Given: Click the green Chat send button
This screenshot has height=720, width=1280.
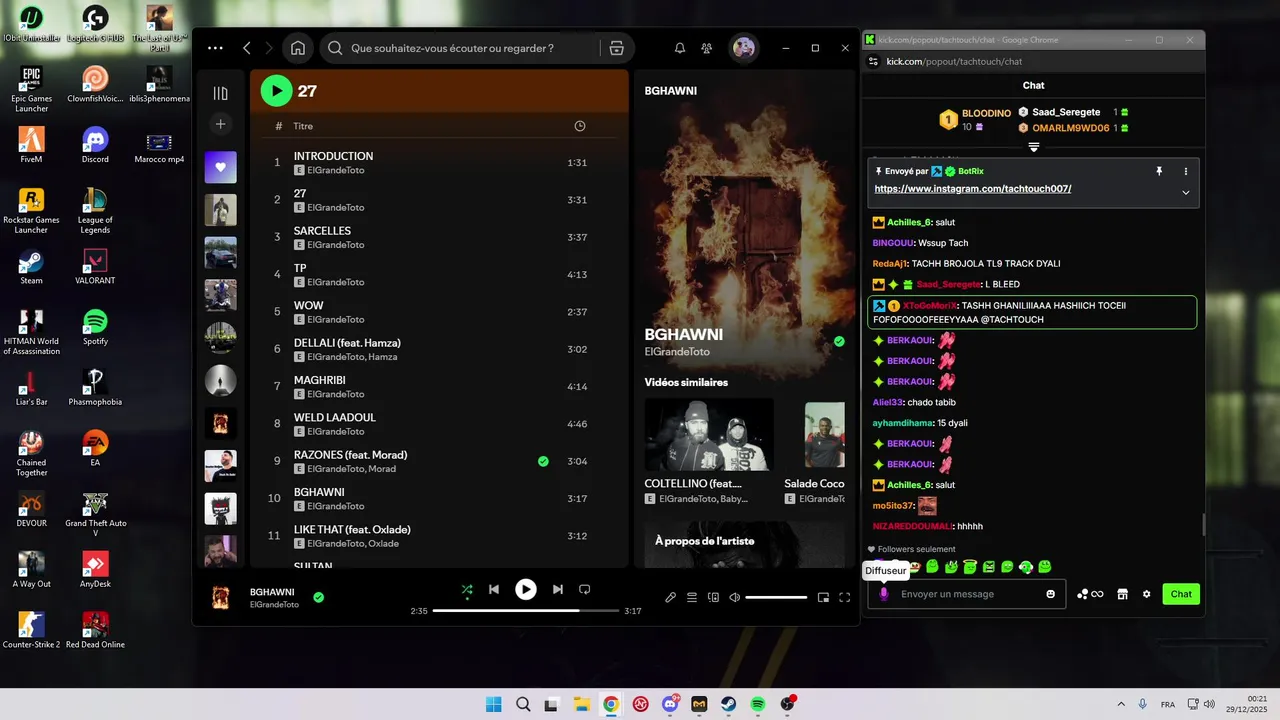Looking at the screenshot, I should 1181,594.
